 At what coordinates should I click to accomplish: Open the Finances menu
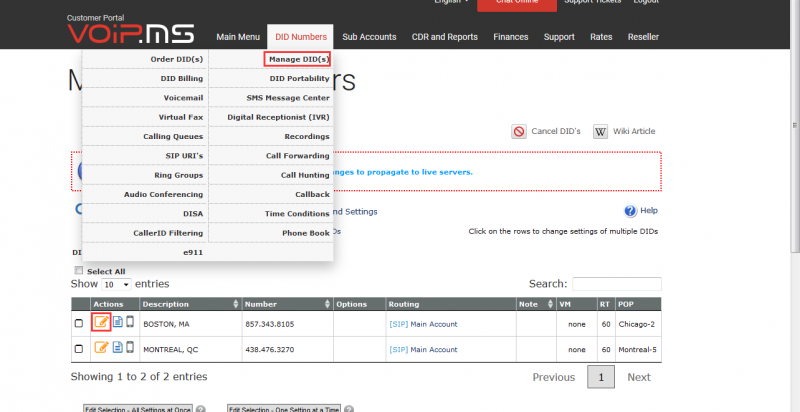(x=511, y=37)
